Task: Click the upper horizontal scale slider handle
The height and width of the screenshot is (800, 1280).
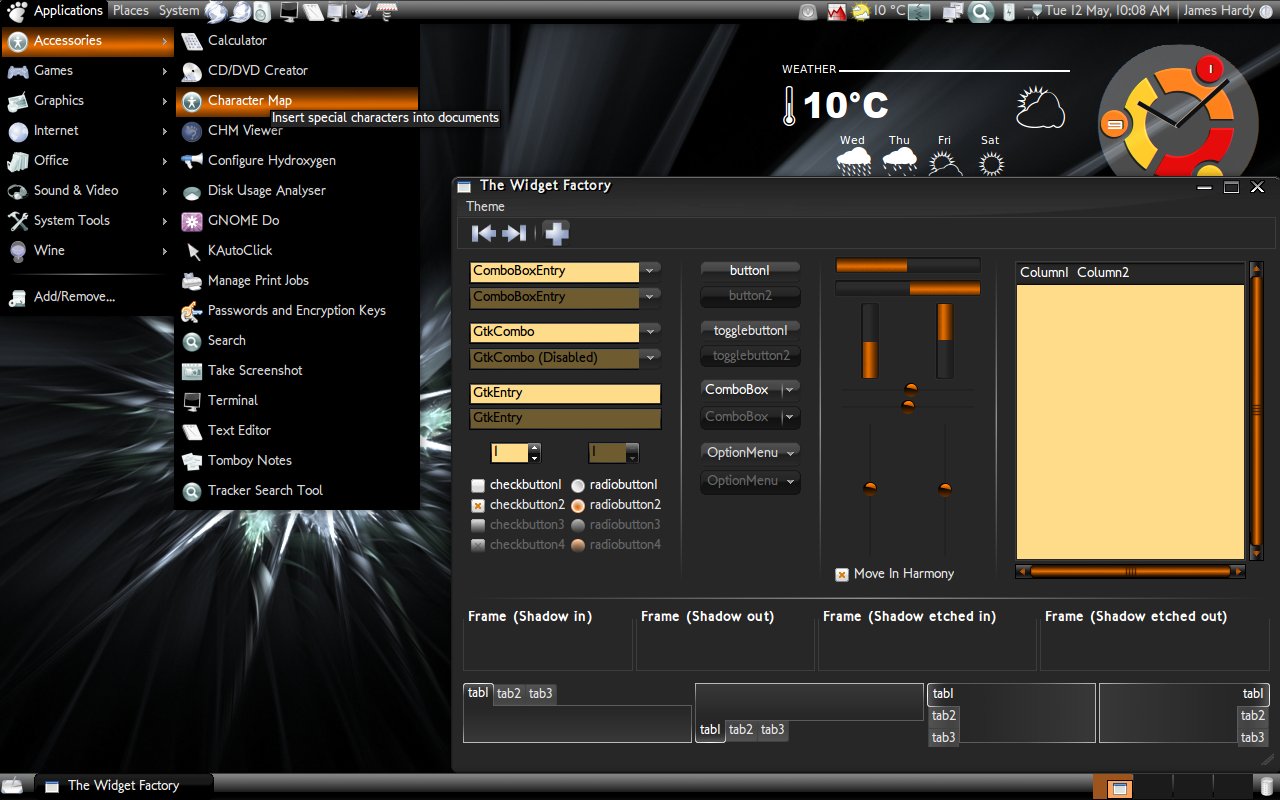Action: click(911, 389)
